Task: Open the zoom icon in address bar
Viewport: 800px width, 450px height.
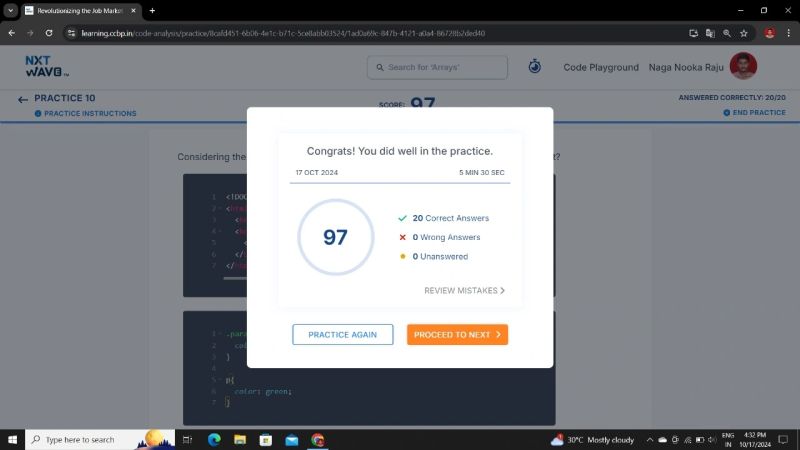Action: (x=727, y=33)
